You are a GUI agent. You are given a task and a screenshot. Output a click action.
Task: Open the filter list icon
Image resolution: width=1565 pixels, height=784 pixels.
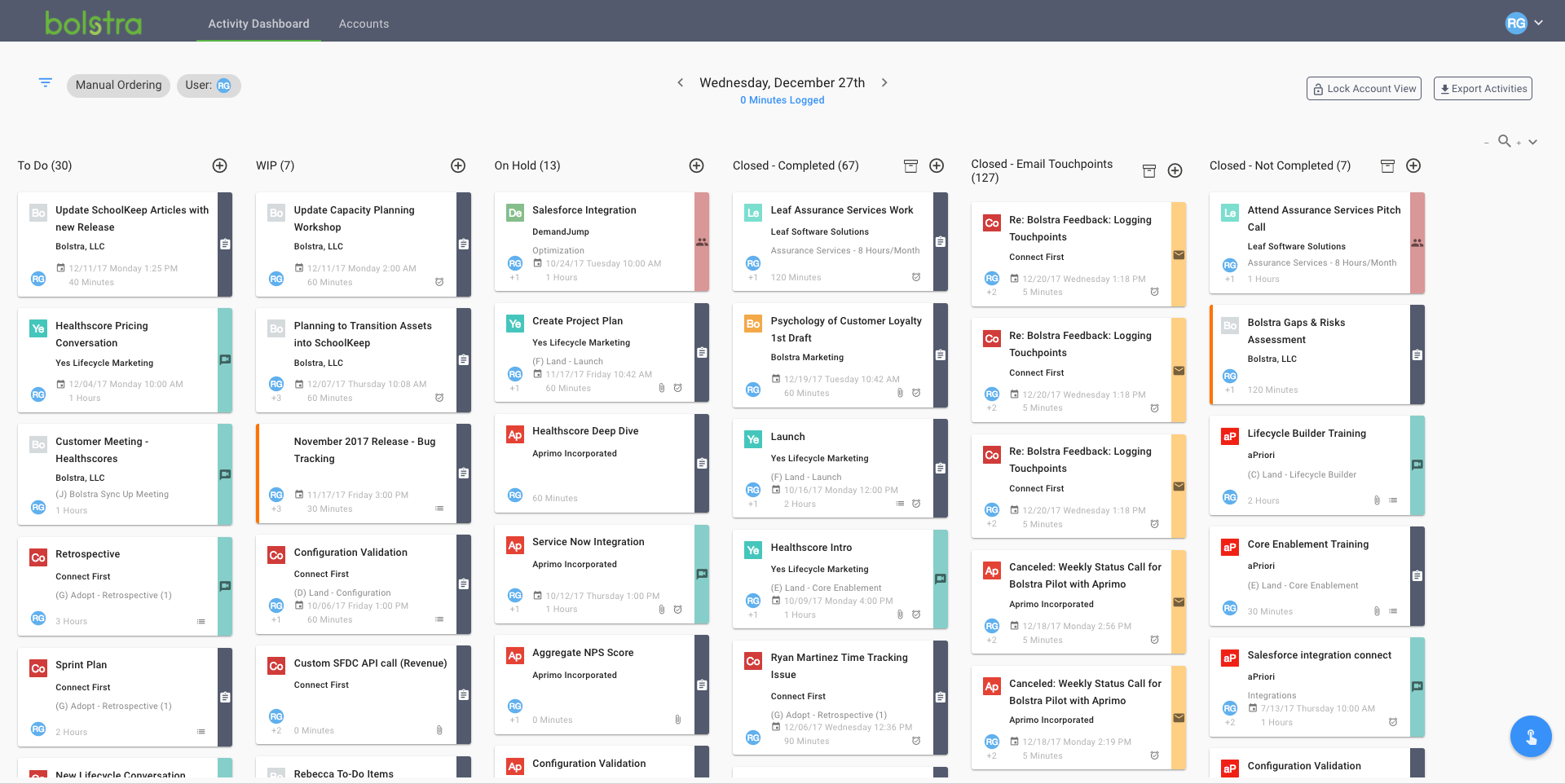click(x=46, y=83)
